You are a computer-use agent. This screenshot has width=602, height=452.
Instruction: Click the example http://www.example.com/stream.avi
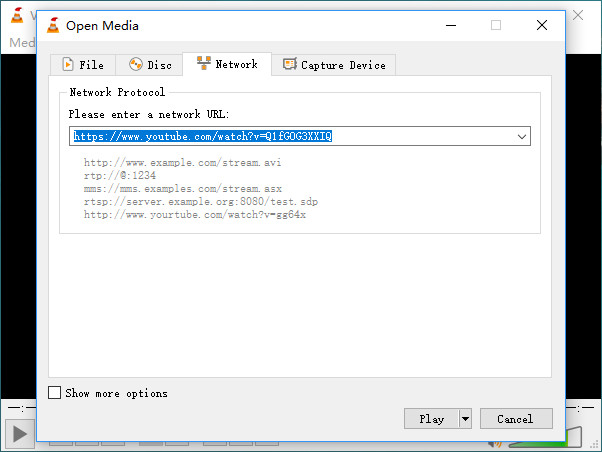(182, 162)
